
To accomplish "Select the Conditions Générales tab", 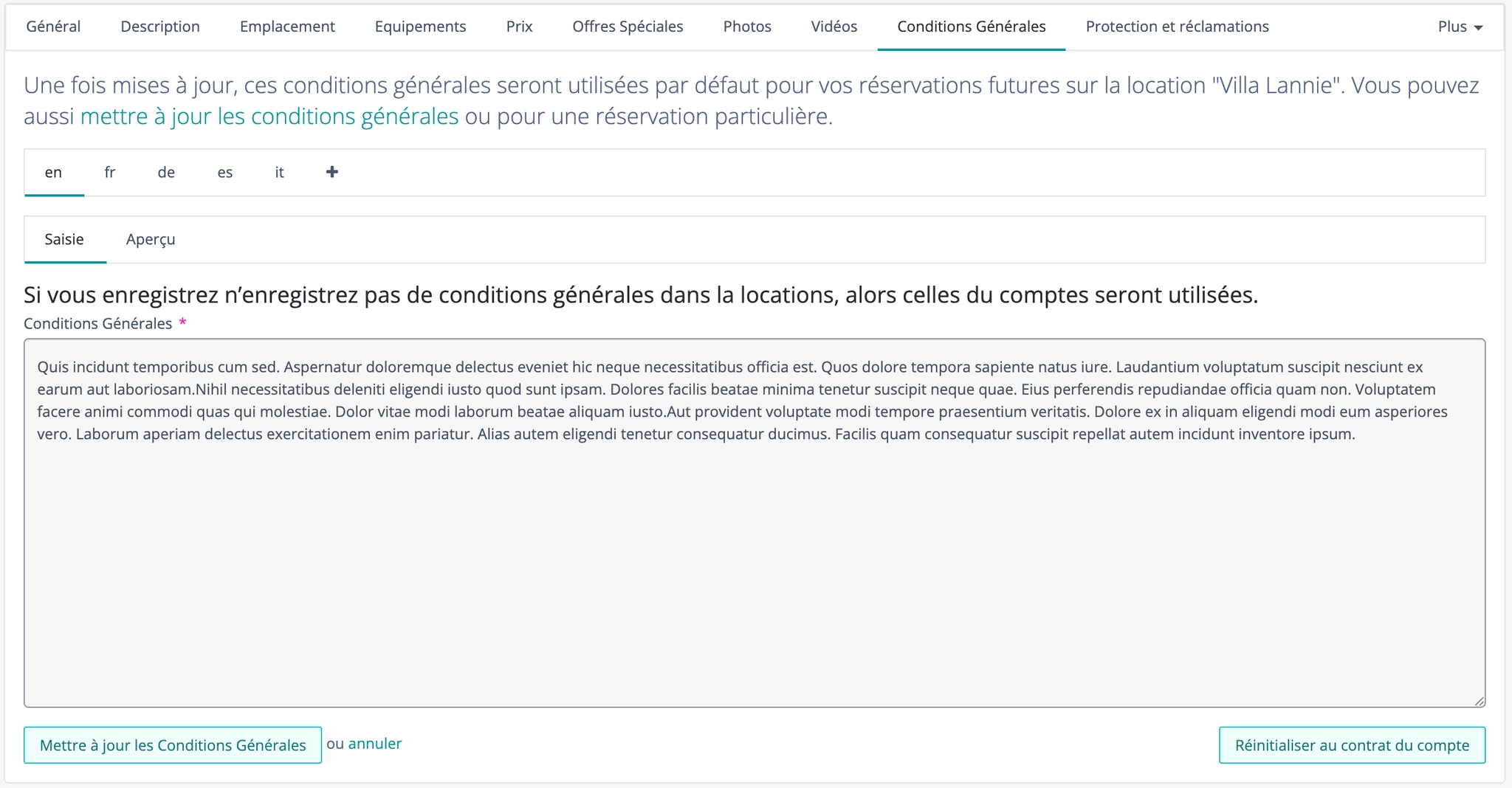I will coord(972,27).
